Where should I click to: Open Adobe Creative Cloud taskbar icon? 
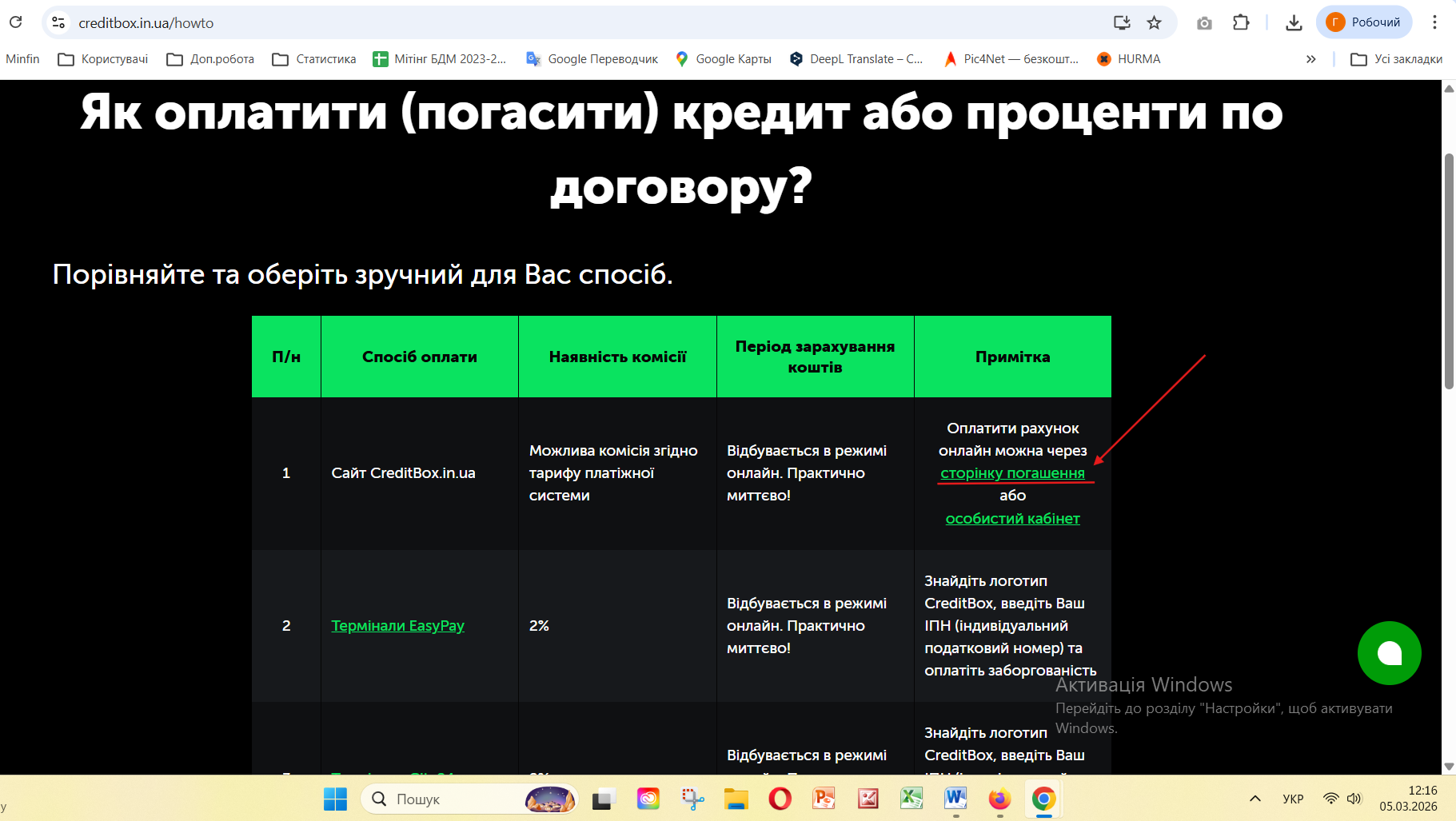(648, 799)
